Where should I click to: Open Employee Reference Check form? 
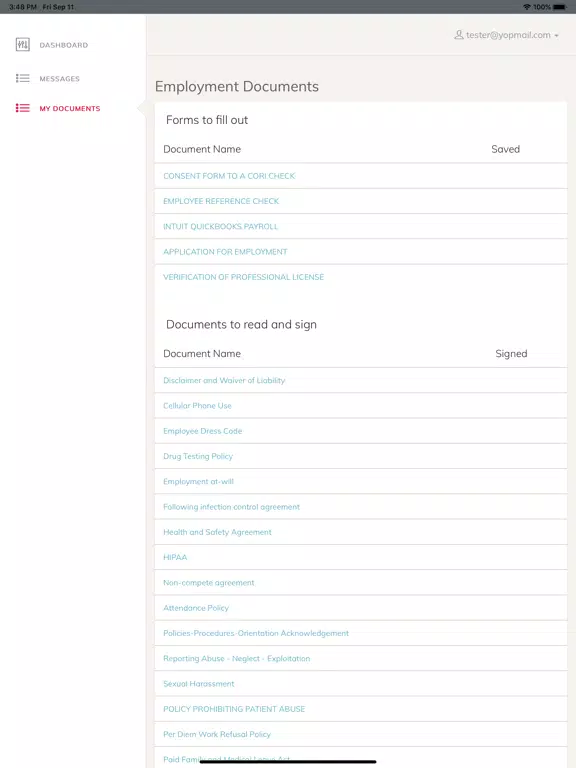click(x=221, y=201)
